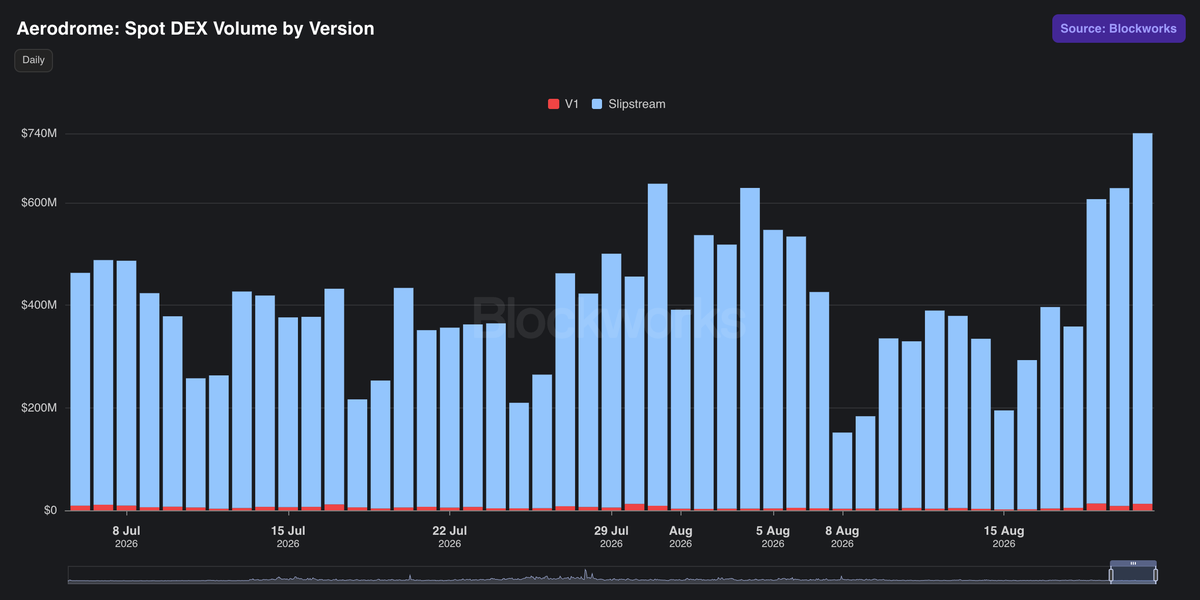Click the grip icon atop the range selector
This screenshot has width=1200, height=600.
[1133, 564]
